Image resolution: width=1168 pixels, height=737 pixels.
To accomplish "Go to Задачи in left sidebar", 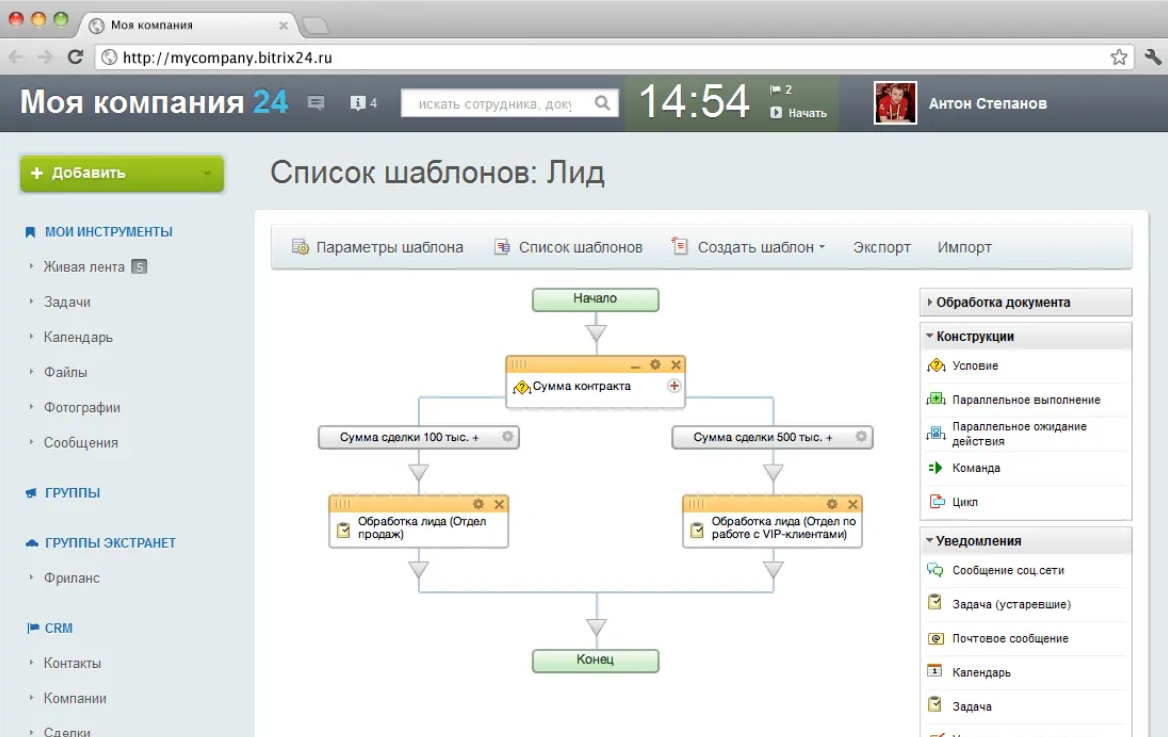I will [67, 302].
